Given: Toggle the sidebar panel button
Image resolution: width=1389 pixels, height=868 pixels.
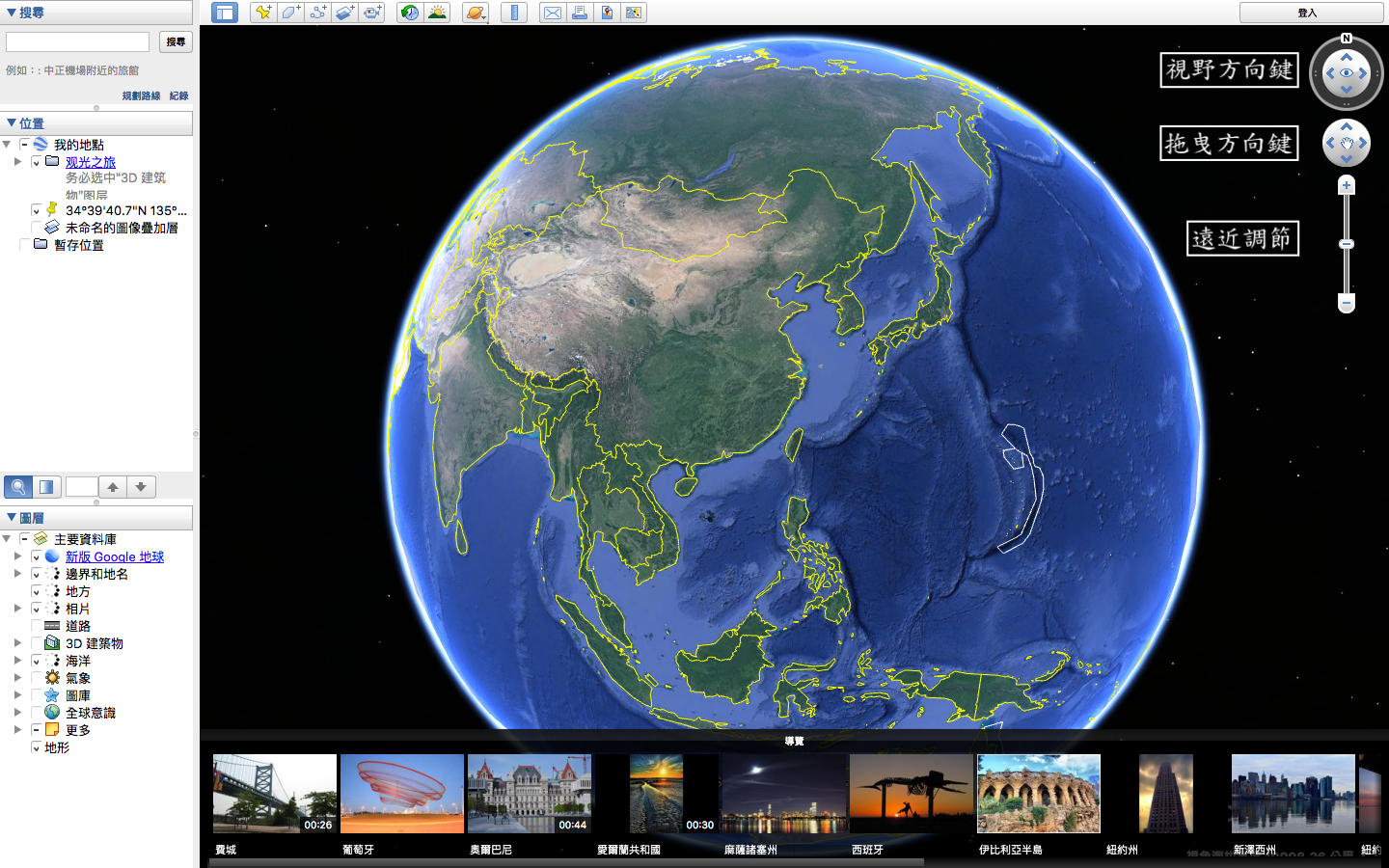Looking at the screenshot, I should 225,13.
